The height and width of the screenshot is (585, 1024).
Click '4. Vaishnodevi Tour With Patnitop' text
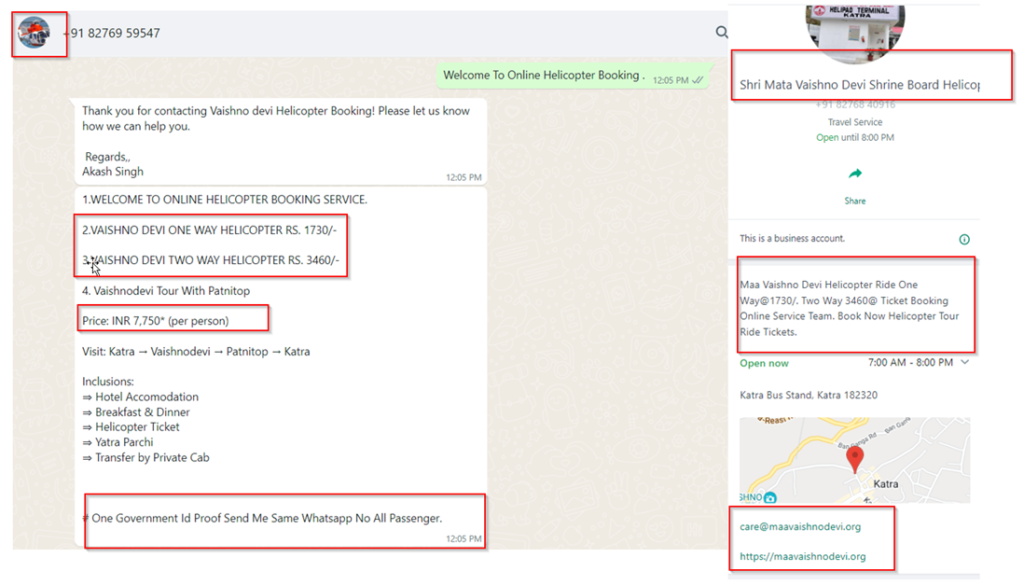click(166, 291)
